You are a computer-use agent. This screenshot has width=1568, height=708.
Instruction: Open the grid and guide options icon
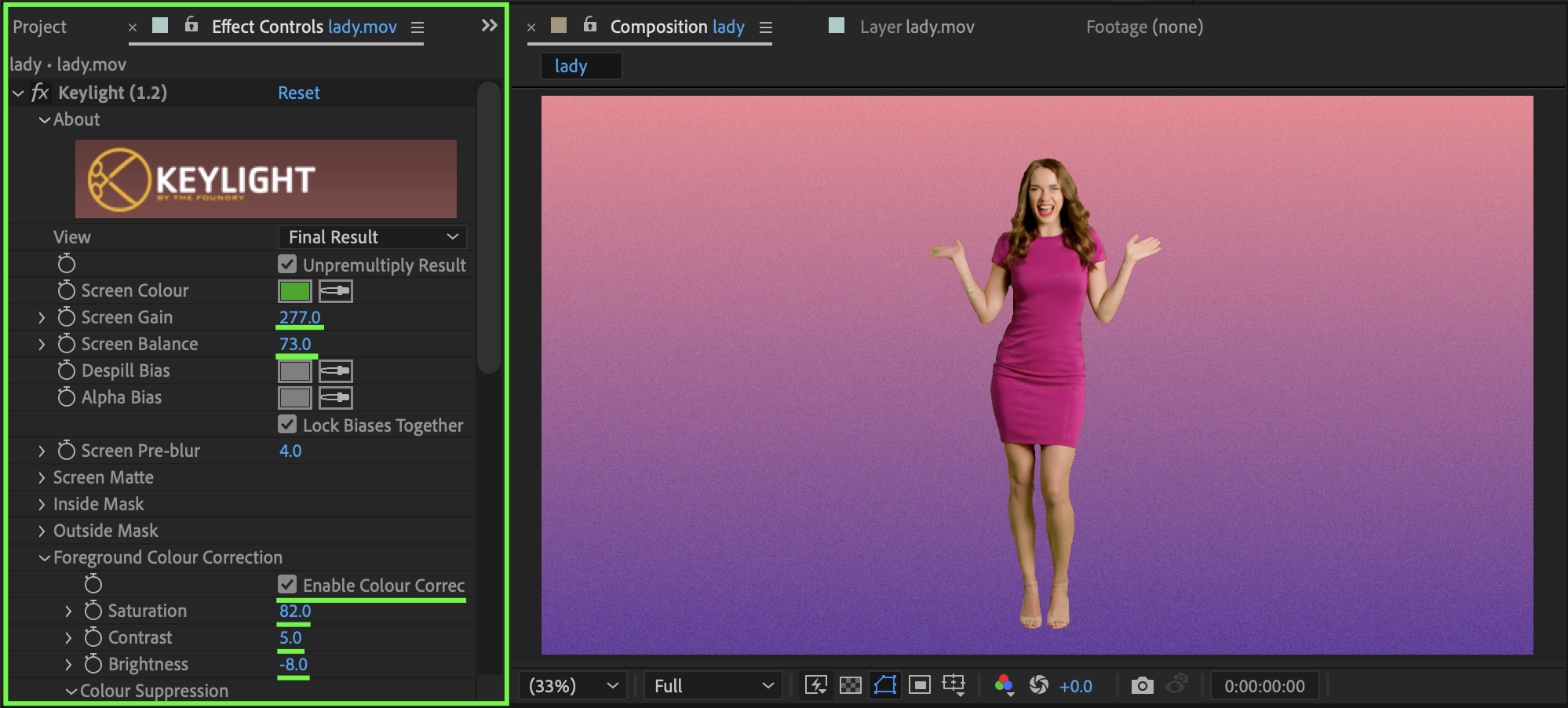pos(954,685)
